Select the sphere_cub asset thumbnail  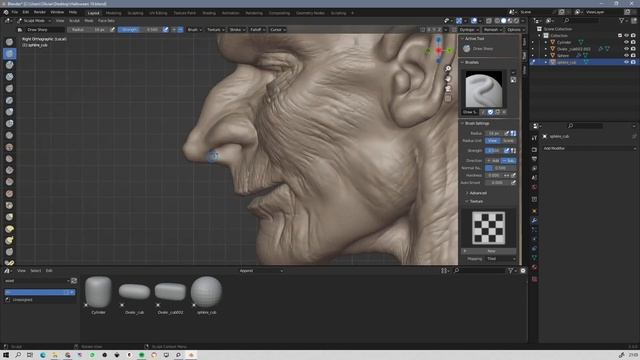click(x=207, y=292)
